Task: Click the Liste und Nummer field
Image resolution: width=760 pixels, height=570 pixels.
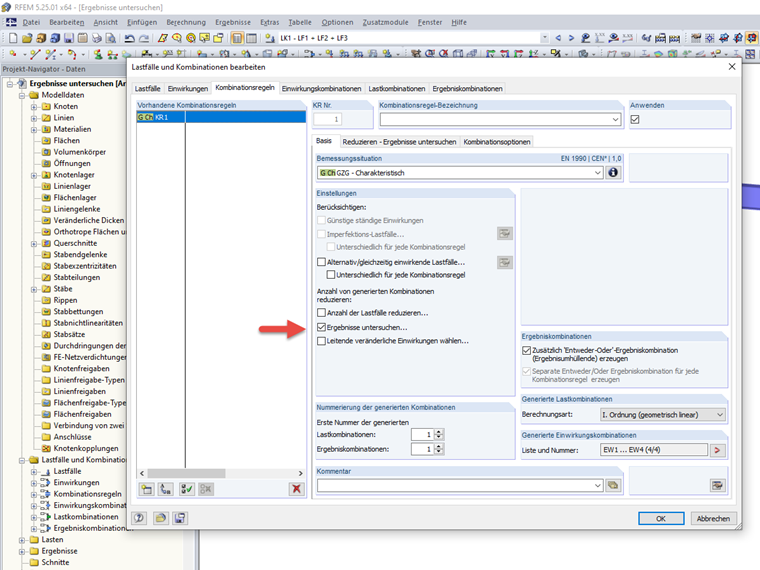Action: point(654,450)
